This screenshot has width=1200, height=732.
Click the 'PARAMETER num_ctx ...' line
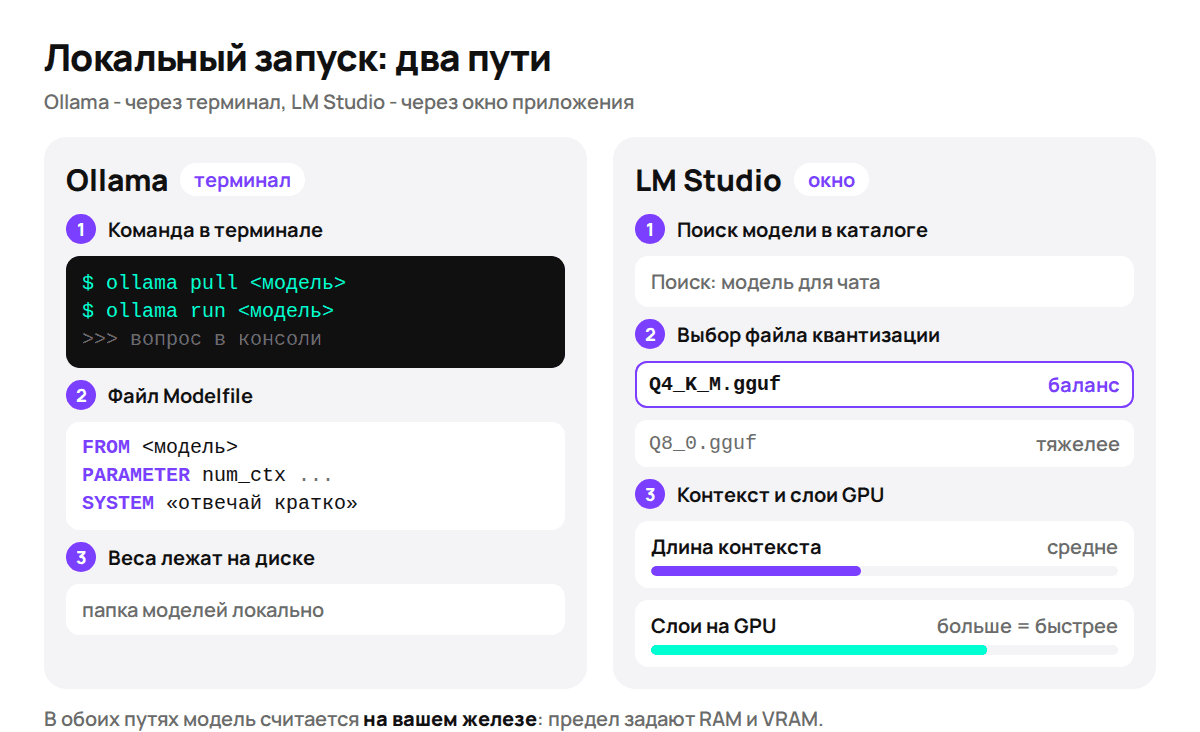pyautogui.click(x=207, y=475)
